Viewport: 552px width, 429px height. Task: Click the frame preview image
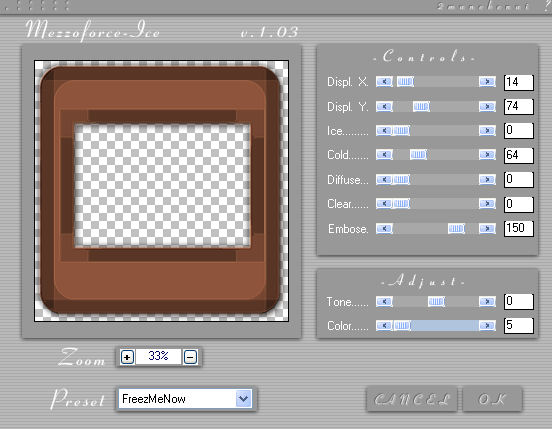(162, 191)
